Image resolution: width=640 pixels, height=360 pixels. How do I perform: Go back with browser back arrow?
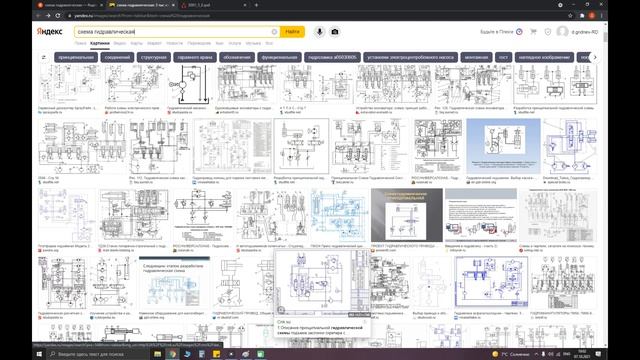tap(38, 16)
